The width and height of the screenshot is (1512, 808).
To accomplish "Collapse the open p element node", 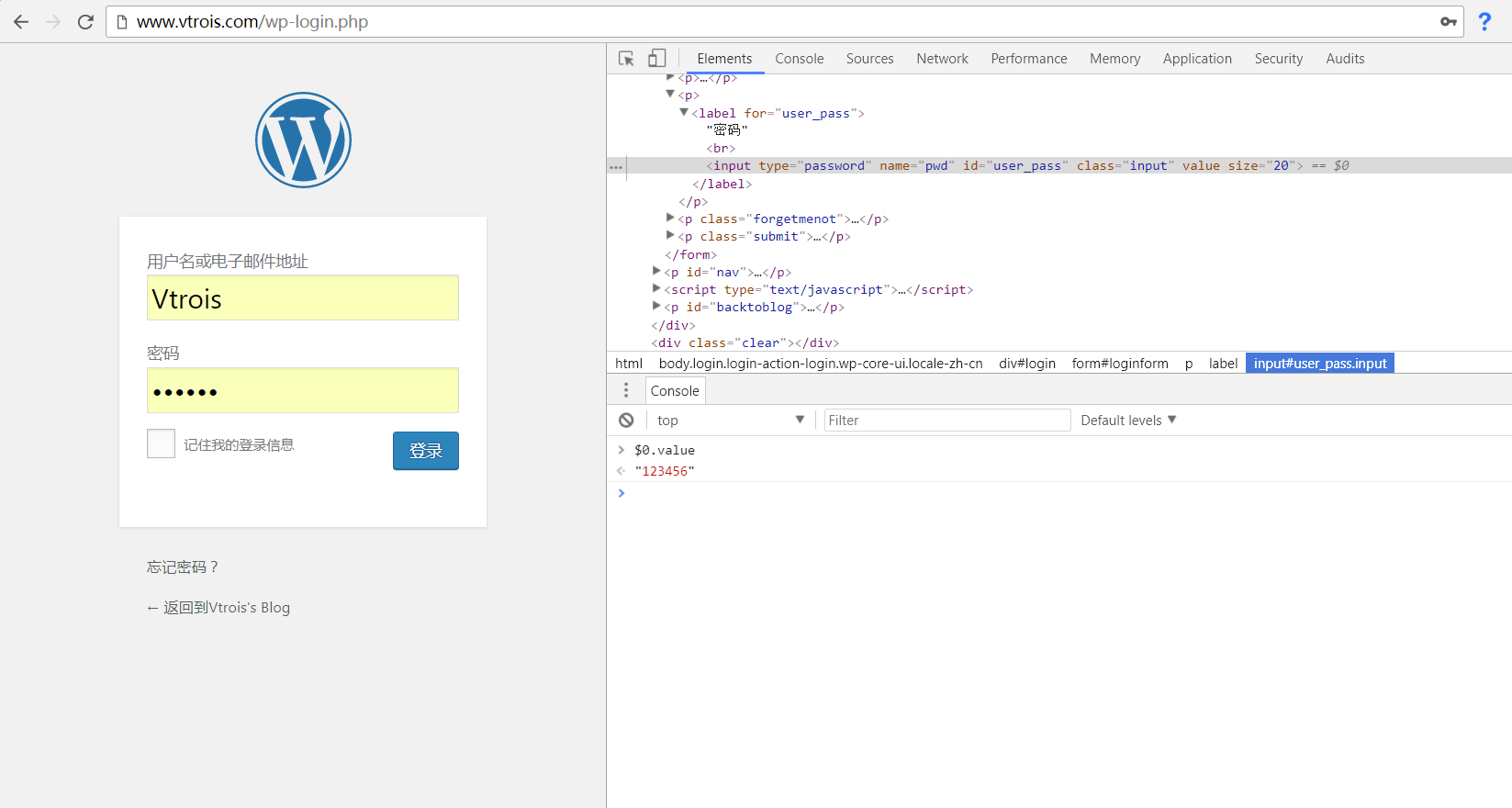I will pos(670,95).
